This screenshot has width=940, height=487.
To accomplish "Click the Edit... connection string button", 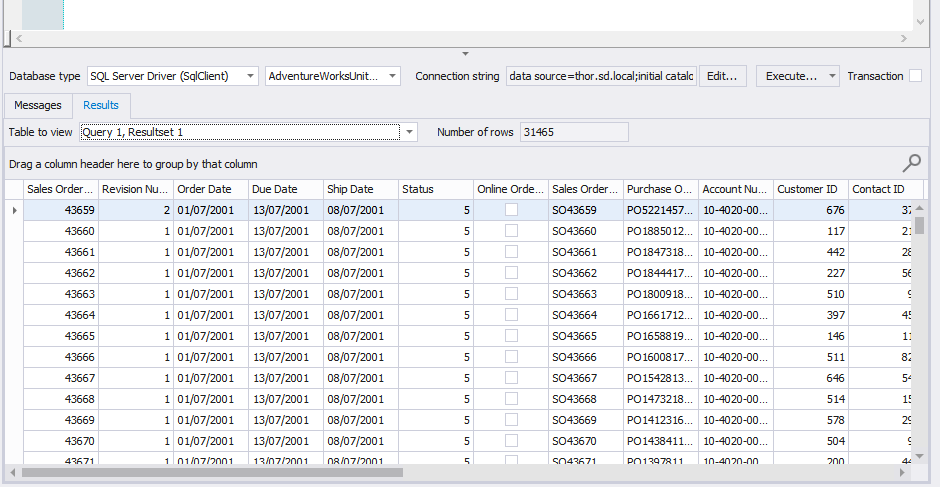I will point(722,76).
